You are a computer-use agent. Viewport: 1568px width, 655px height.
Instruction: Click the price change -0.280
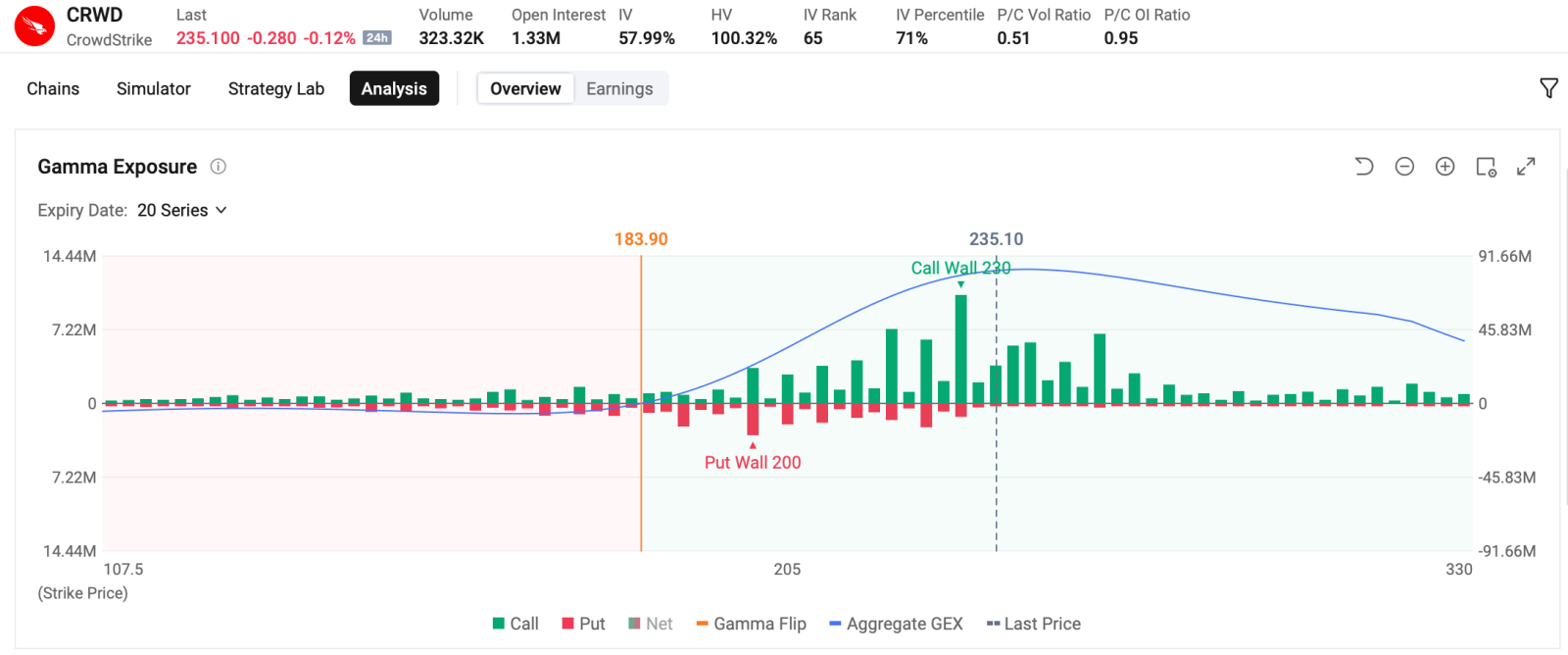pyautogui.click(x=271, y=38)
